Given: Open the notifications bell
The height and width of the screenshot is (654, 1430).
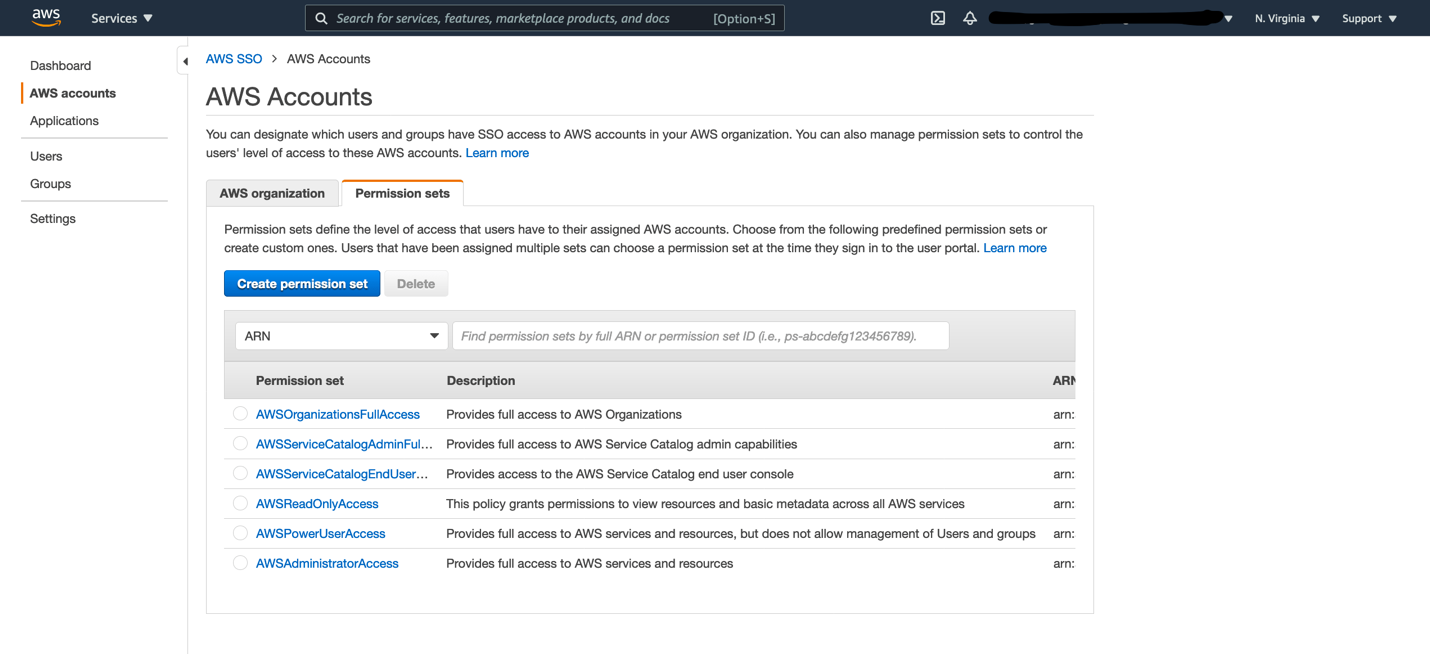Looking at the screenshot, I should [x=970, y=18].
